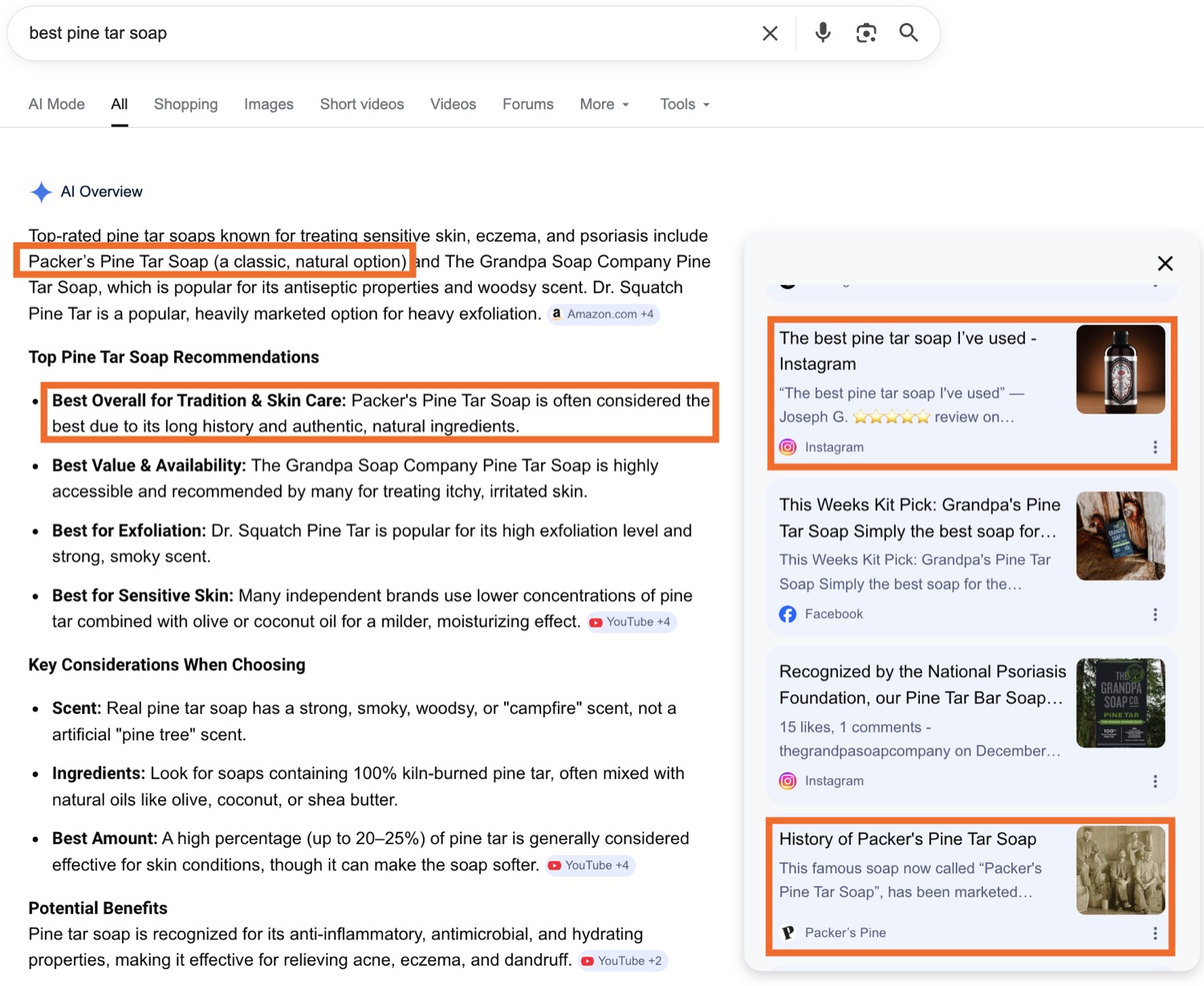Click 'Best Value & Availability:' bullet text
Image resolution: width=1204 pixels, height=986 pixels.
[x=149, y=466]
